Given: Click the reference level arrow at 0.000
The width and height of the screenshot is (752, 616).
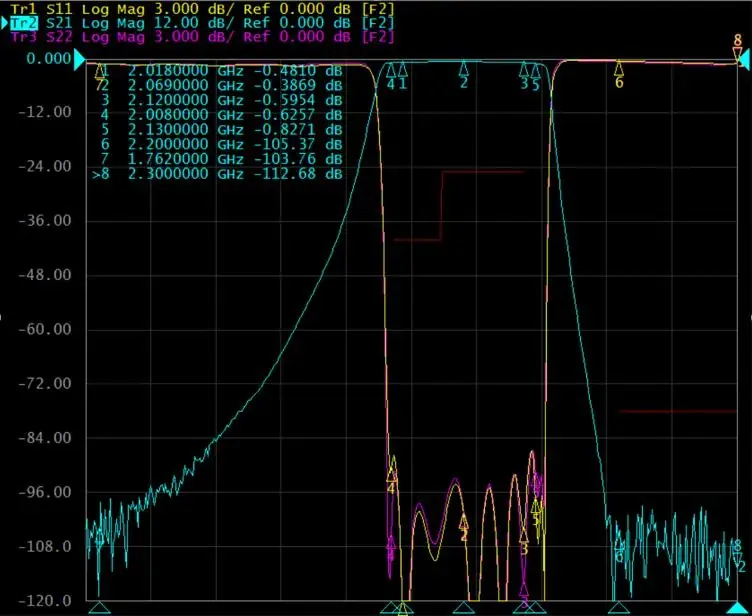Looking at the screenshot, I should point(79,59).
